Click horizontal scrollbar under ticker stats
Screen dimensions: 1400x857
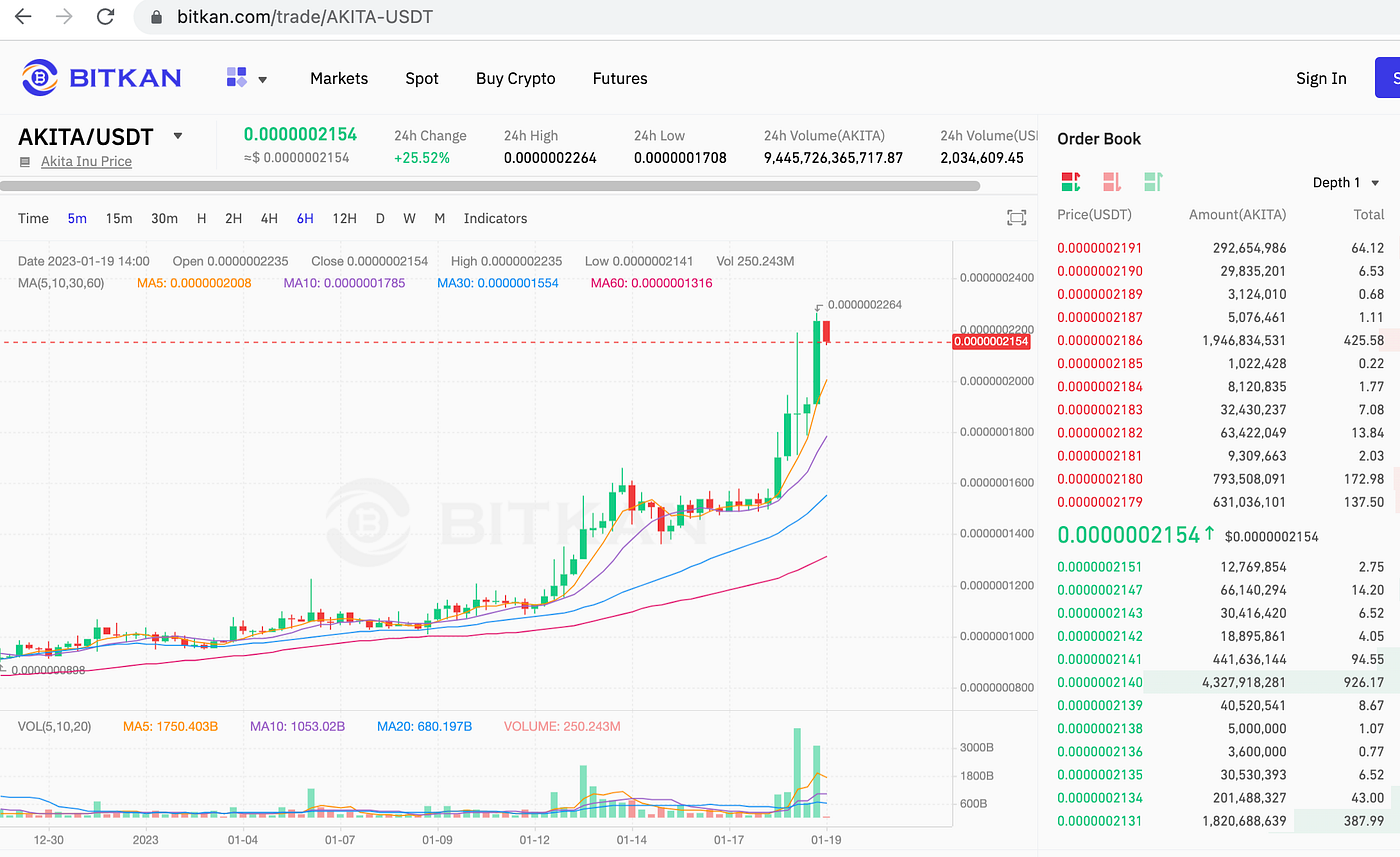click(x=490, y=185)
